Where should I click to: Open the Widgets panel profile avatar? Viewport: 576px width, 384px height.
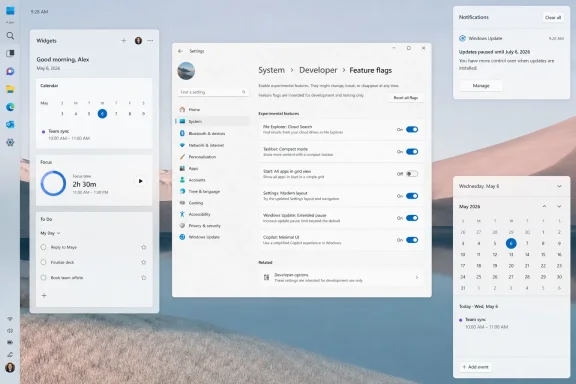click(x=138, y=40)
